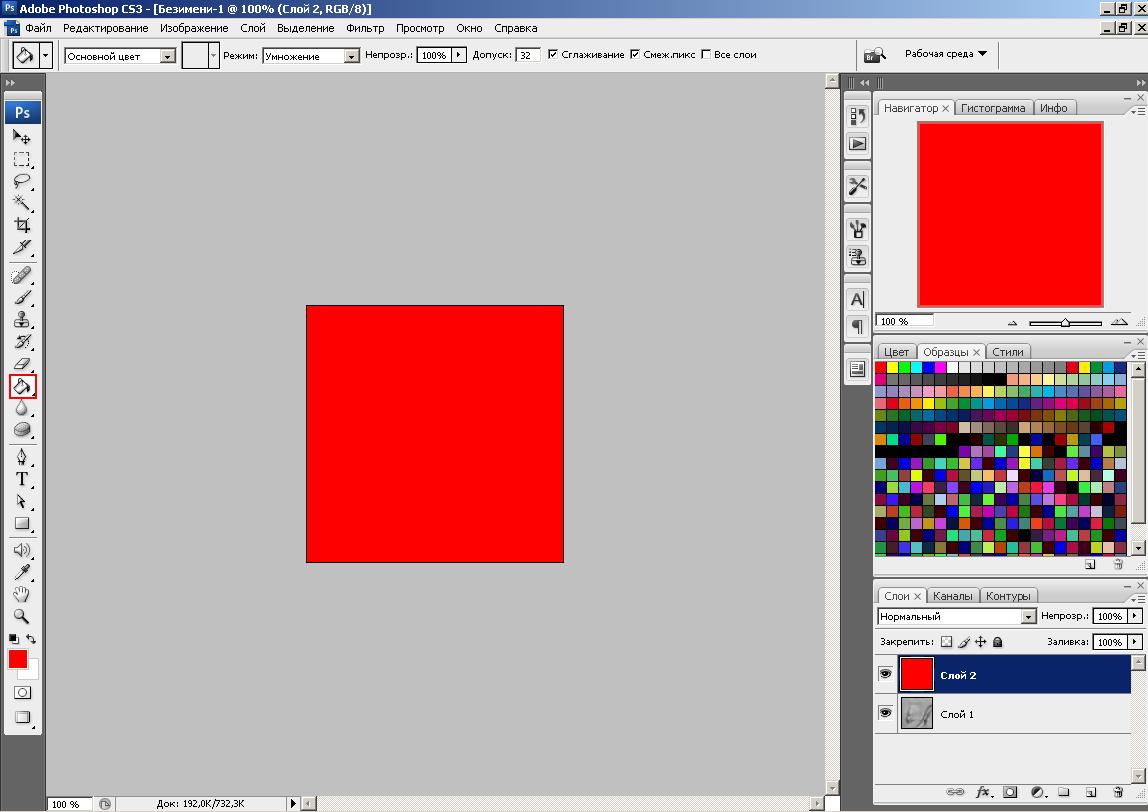The image size is (1148, 812).
Task: Open the Рабочая среда workspace button
Action: point(945,54)
